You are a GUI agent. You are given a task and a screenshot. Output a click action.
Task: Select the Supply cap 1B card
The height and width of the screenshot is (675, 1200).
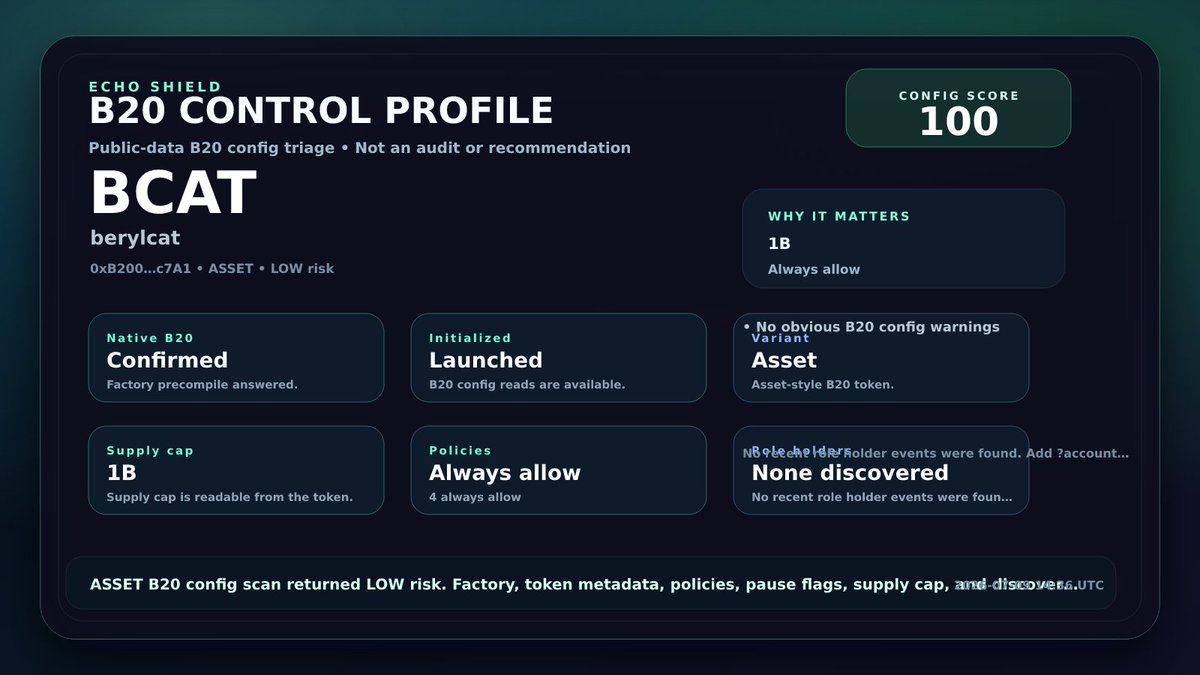[236, 471]
